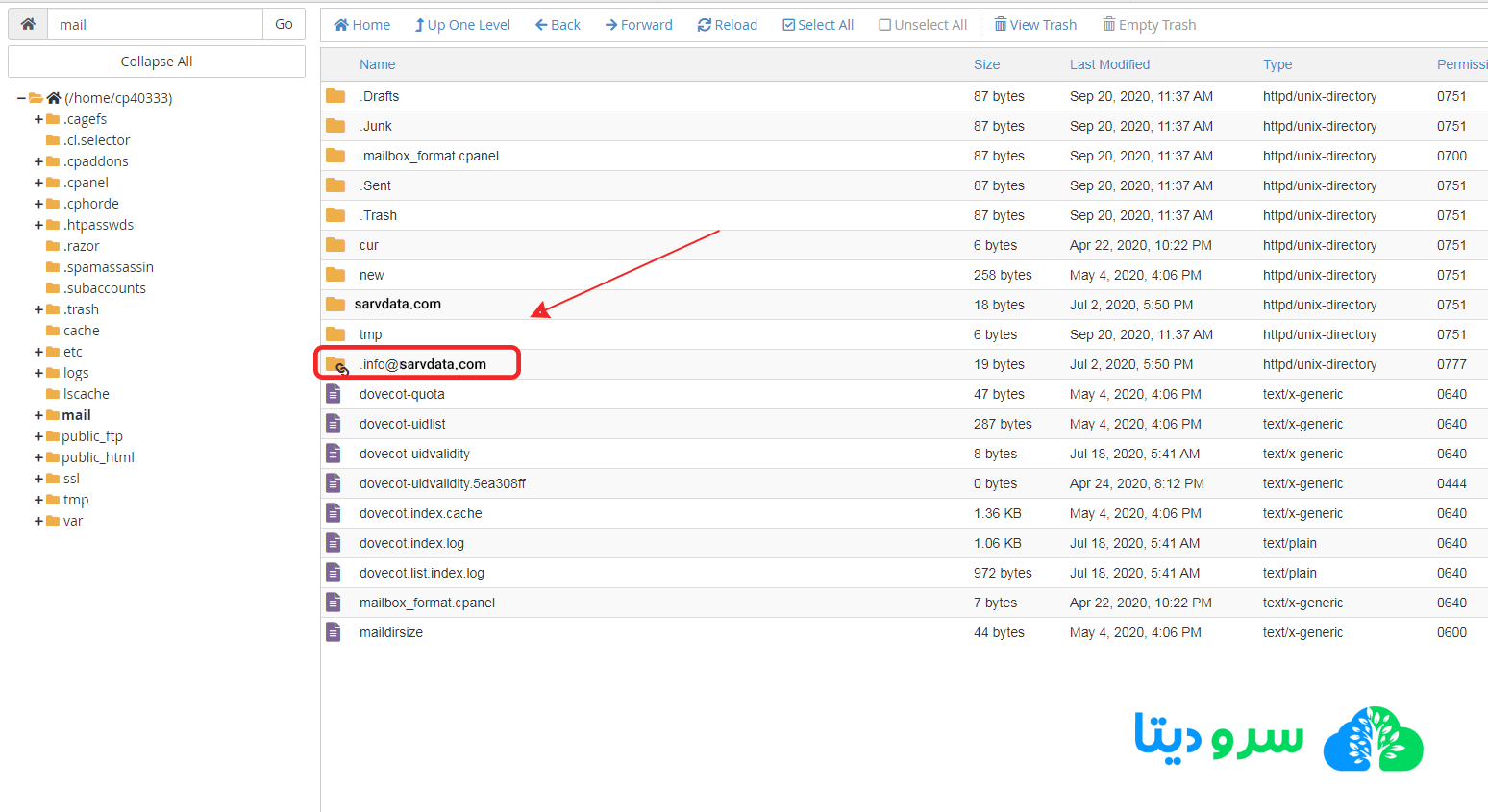Click the home icon beside the path field
The width and height of the screenshot is (1488, 812).
click(x=27, y=23)
